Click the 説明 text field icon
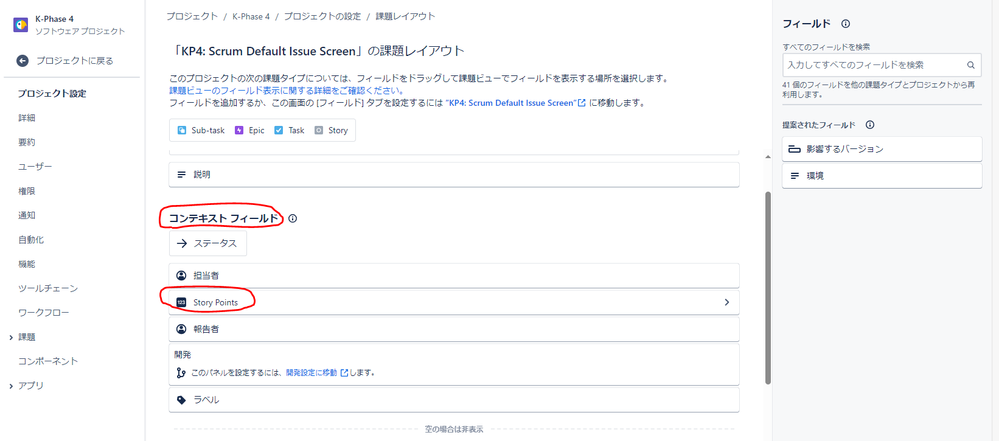This screenshot has height=441, width=999. pyautogui.click(x=182, y=174)
